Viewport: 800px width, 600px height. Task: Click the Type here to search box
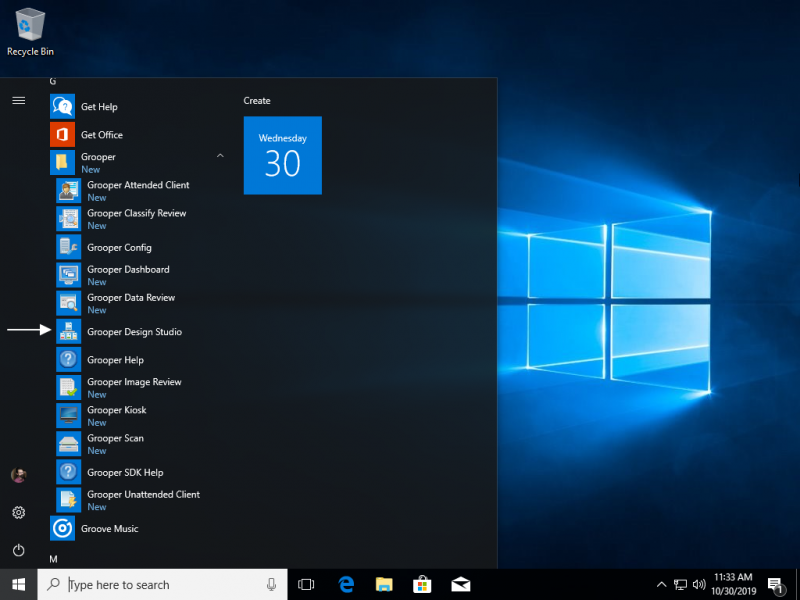click(x=162, y=584)
